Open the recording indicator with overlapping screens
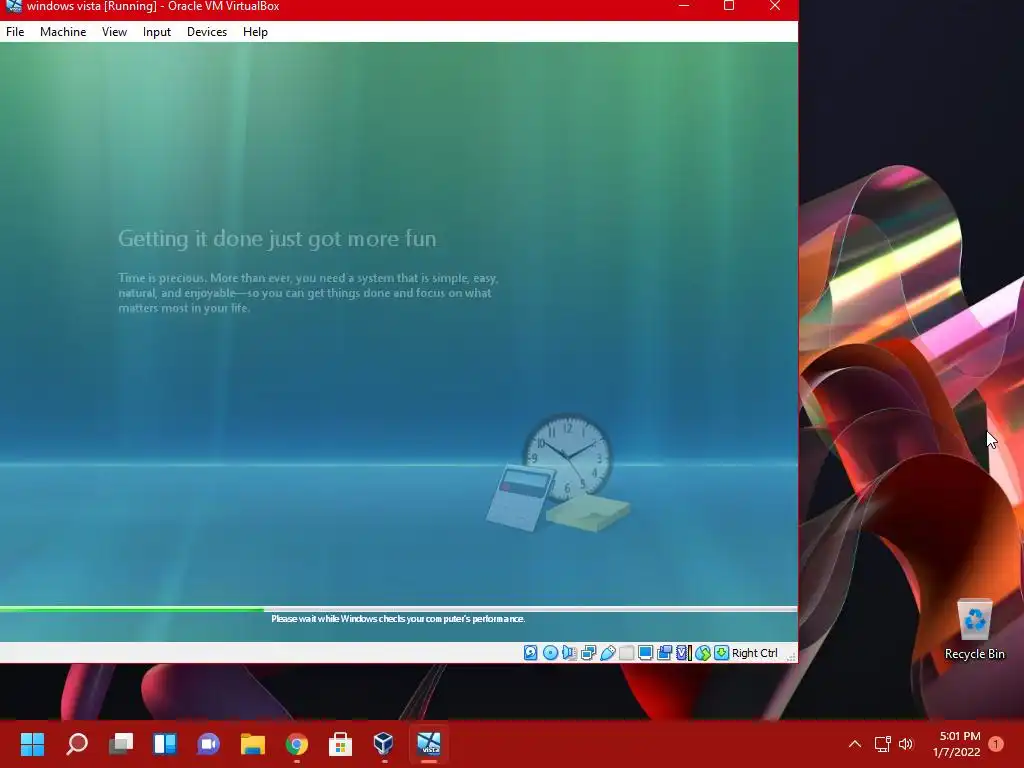 click(664, 652)
